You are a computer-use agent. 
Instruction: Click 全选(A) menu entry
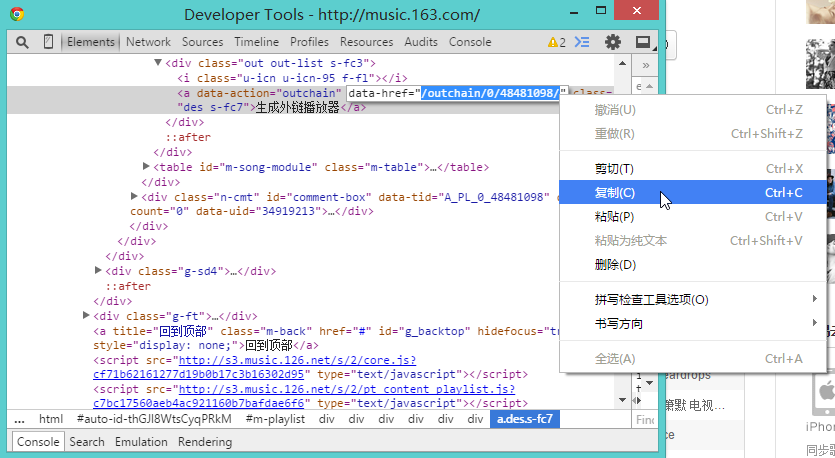pos(693,358)
